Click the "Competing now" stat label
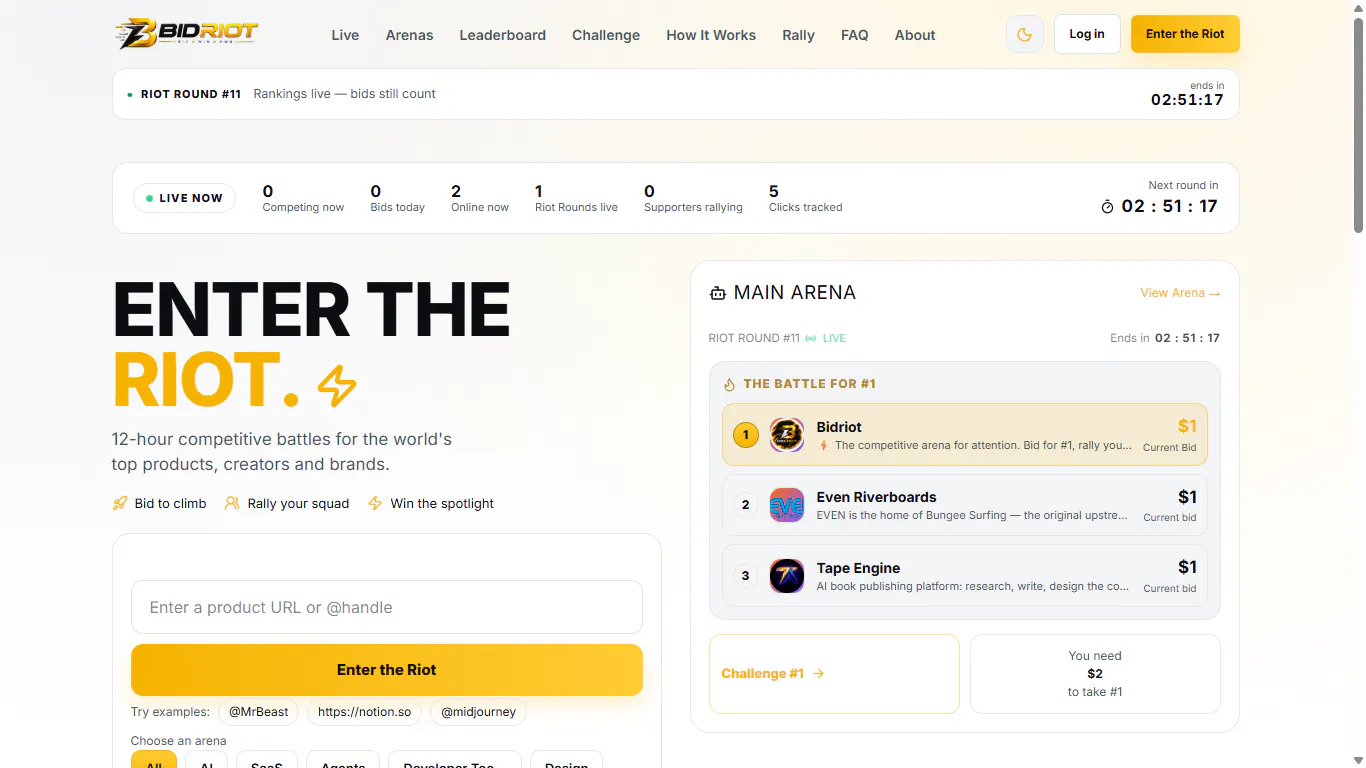Image resolution: width=1366 pixels, height=768 pixels. coord(303,208)
